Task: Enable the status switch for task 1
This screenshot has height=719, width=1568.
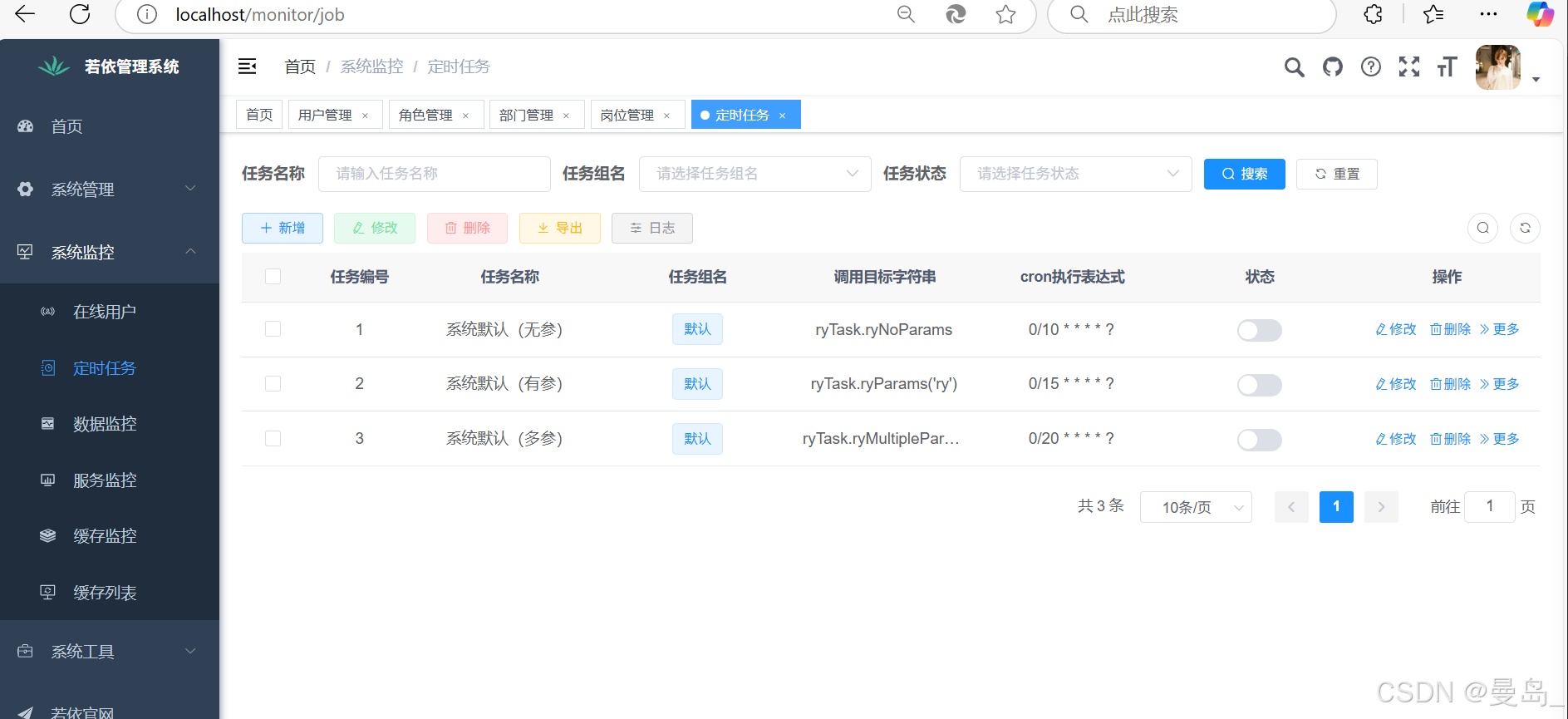Action: (1259, 330)
